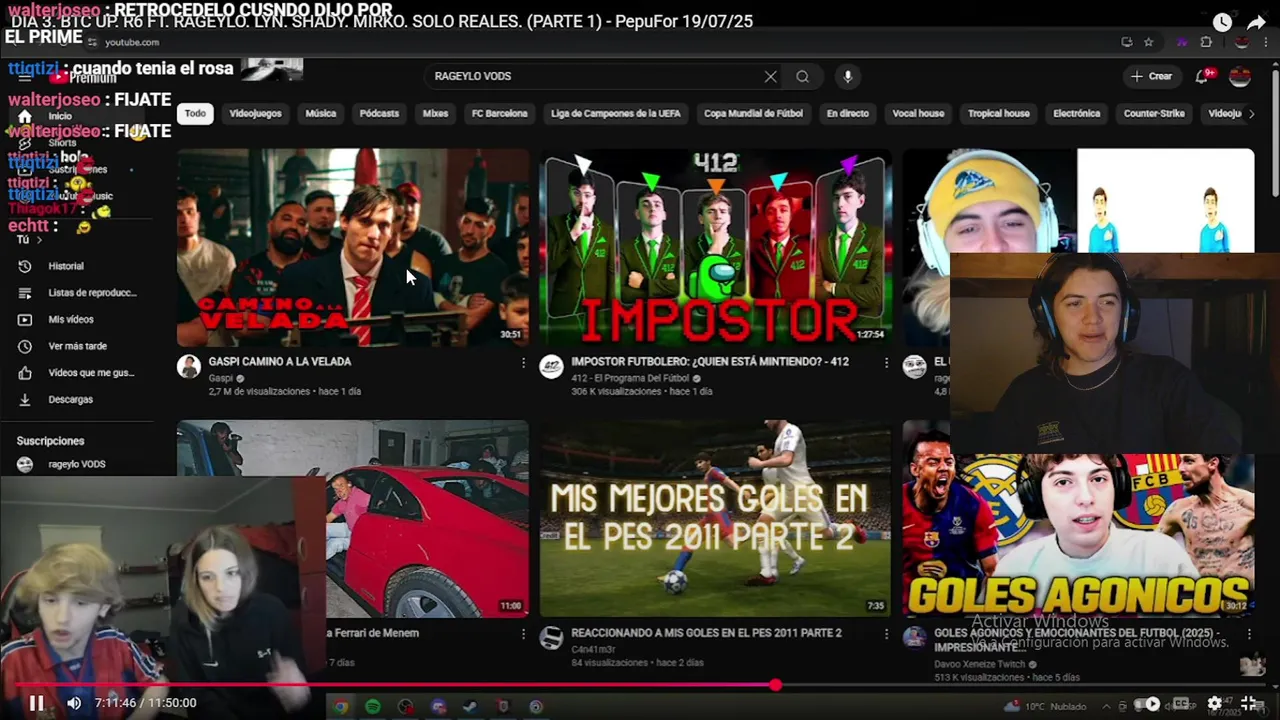Select the Todo filter chip

pyautogui.click(x=195, y=113)
